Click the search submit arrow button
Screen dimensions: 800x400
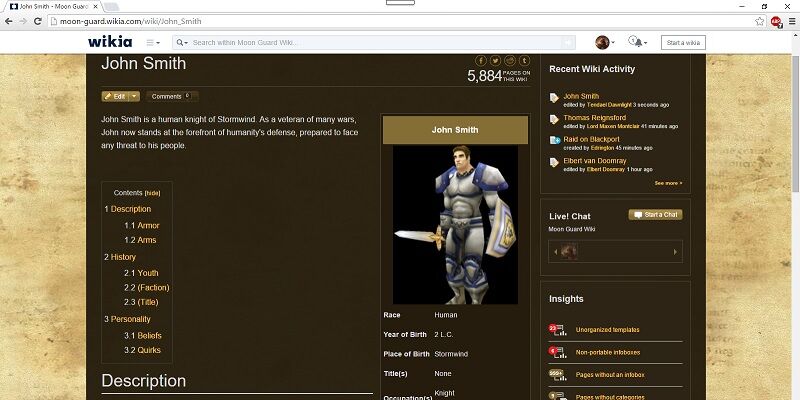(x=568, y=42)
